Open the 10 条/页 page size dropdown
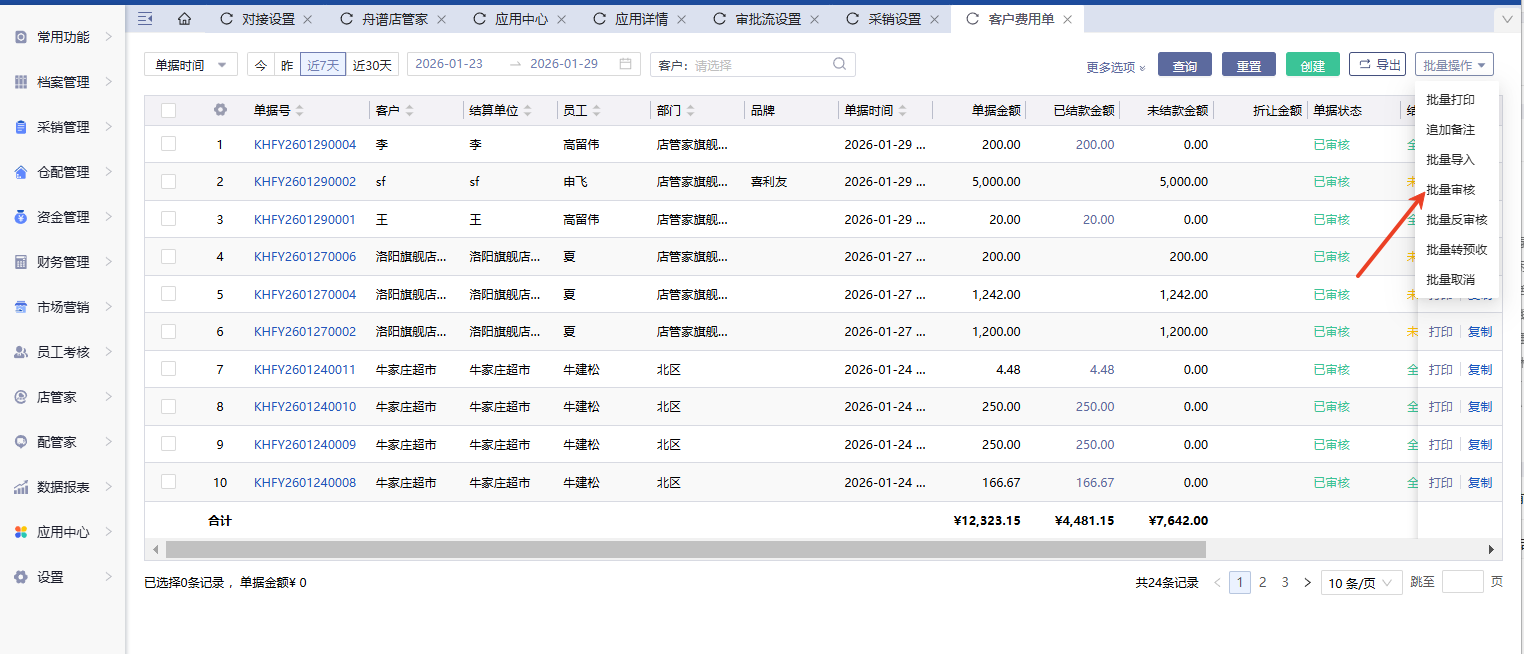The width and height of the screenshot is (1524, 654). coord(1361,583)
